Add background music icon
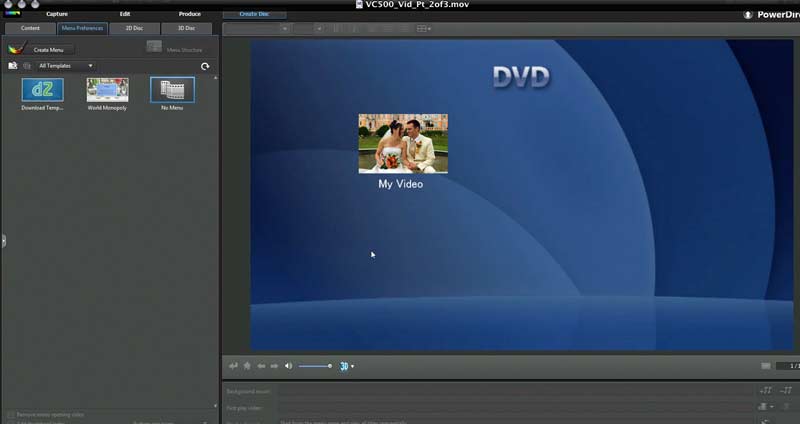This screenshot has width=800, height=424. coord(765,391)
